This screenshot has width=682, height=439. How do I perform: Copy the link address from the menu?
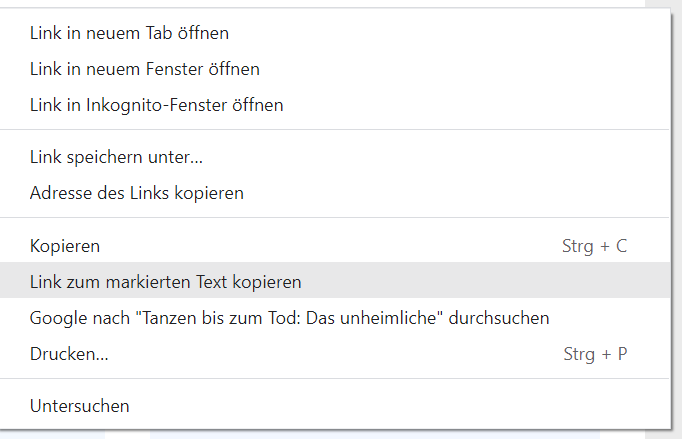point(137,192)
